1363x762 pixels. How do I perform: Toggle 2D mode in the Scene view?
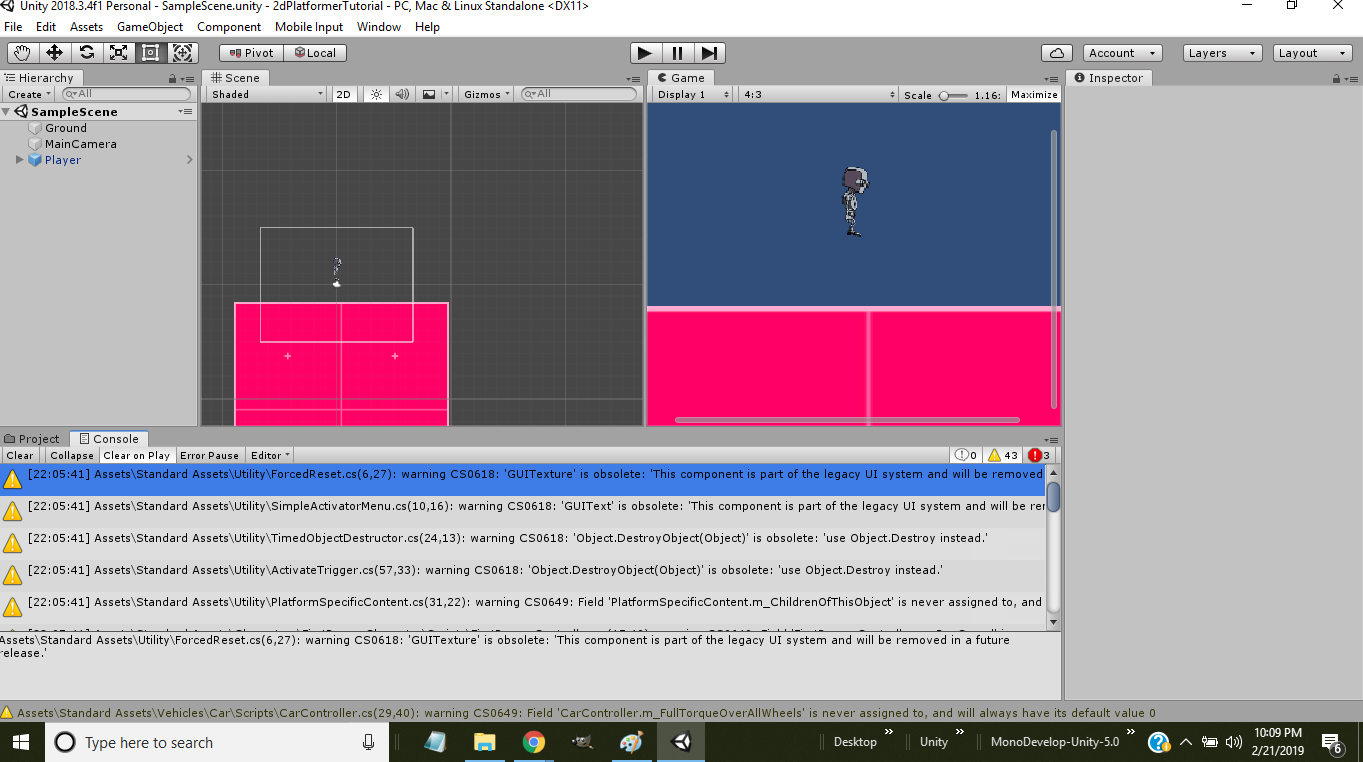coord(343,93)
